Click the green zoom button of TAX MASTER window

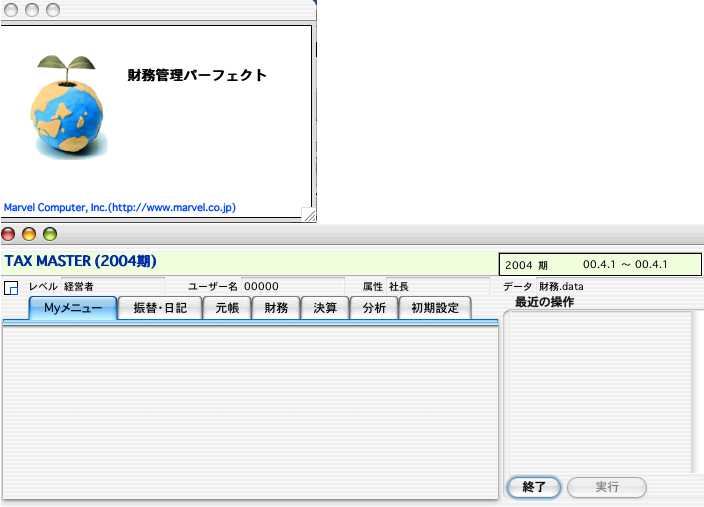pos(49,234)
